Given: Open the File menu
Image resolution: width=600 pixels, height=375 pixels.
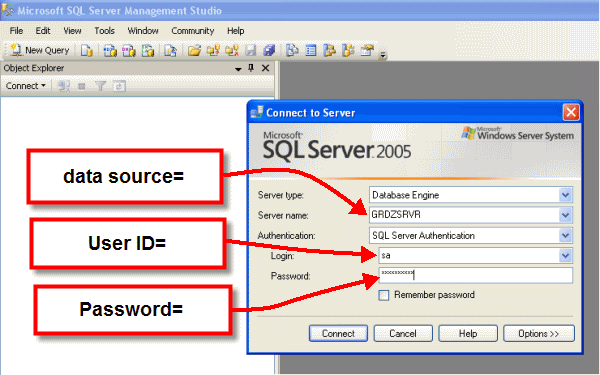Looking at the screenshot, I should pos(16,31).
